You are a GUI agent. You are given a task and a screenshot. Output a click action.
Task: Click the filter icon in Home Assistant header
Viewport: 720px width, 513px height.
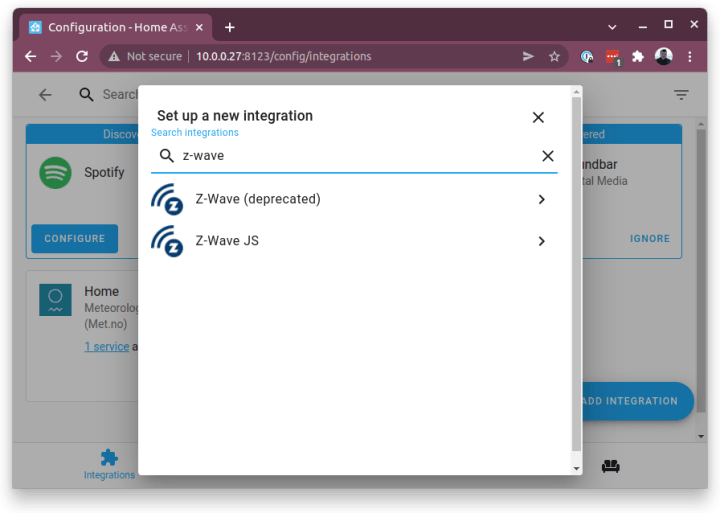coord(681,95)
